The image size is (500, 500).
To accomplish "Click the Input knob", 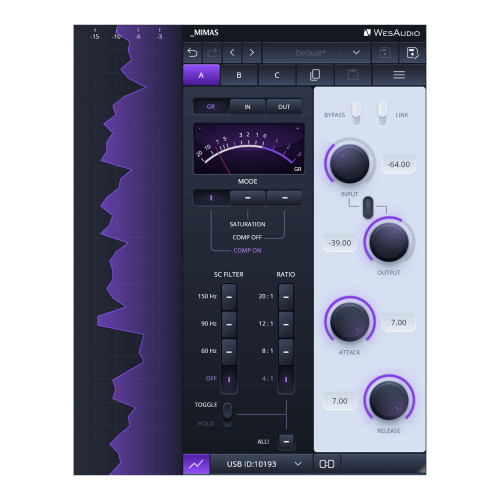I will tap(349, 163).
